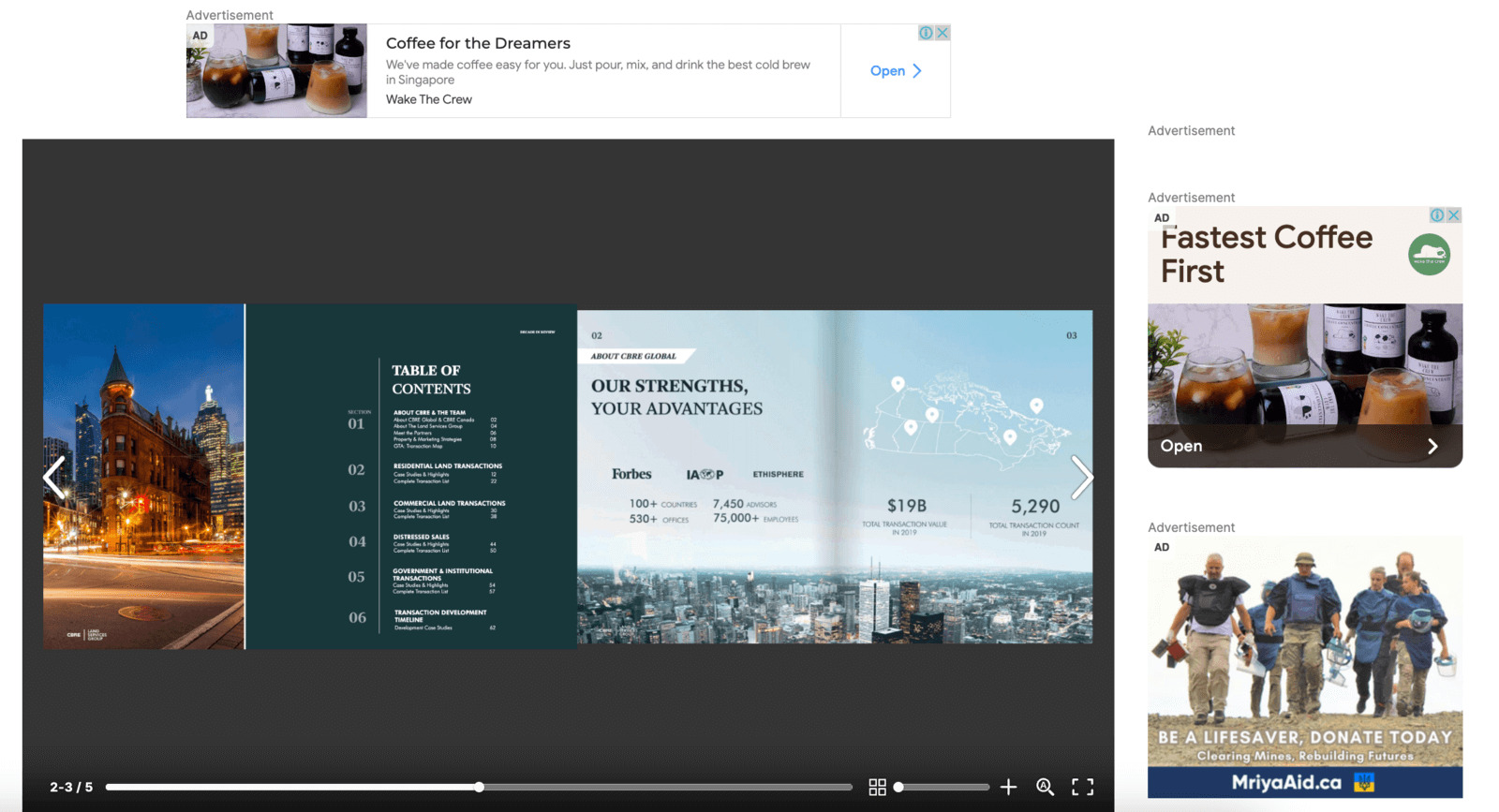Go to the previous page with left arrow
Viewport: 1499px width, 812px height.
(54, 478)
